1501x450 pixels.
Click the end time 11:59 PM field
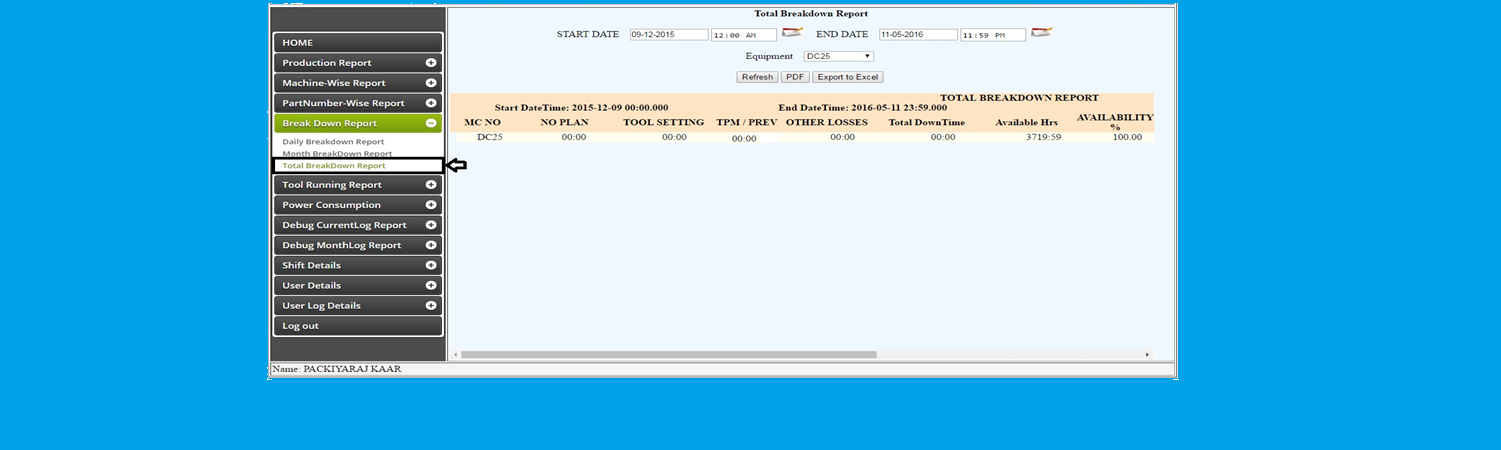point(993,35)
